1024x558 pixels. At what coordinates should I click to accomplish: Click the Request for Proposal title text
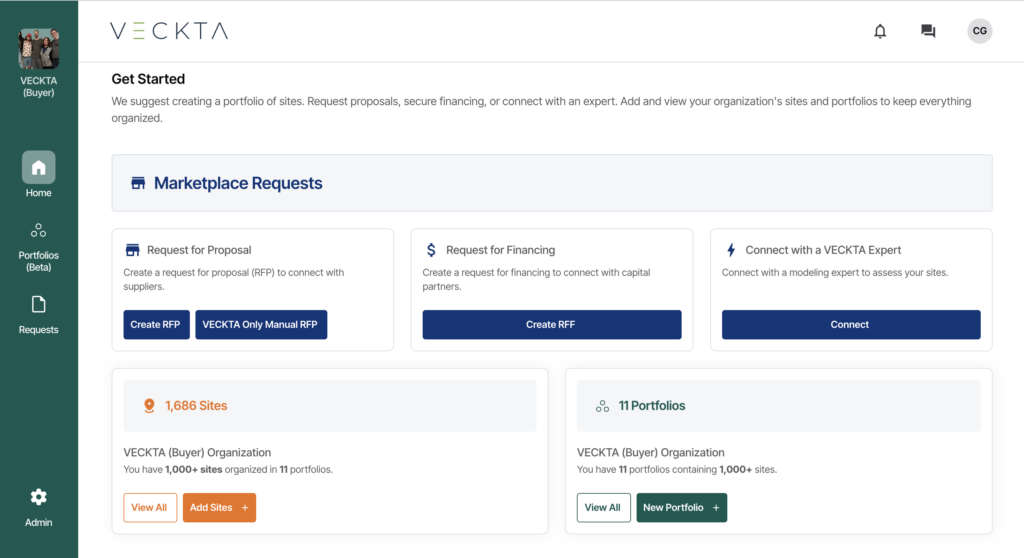199,250
